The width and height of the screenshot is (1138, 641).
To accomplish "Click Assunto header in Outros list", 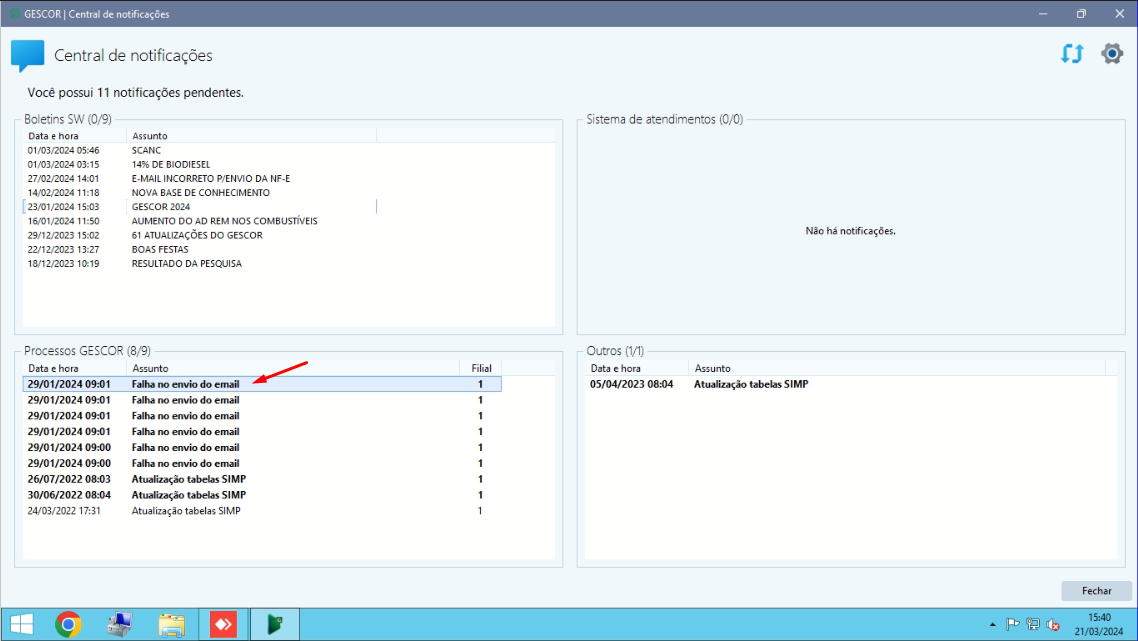I will point(897,368).
